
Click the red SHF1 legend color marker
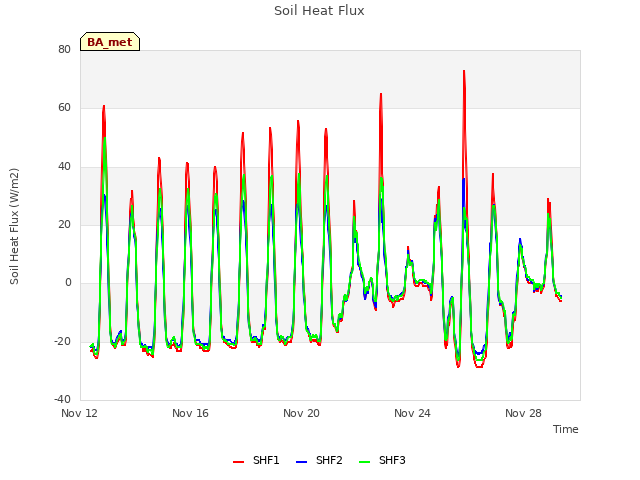coord(238,462)
